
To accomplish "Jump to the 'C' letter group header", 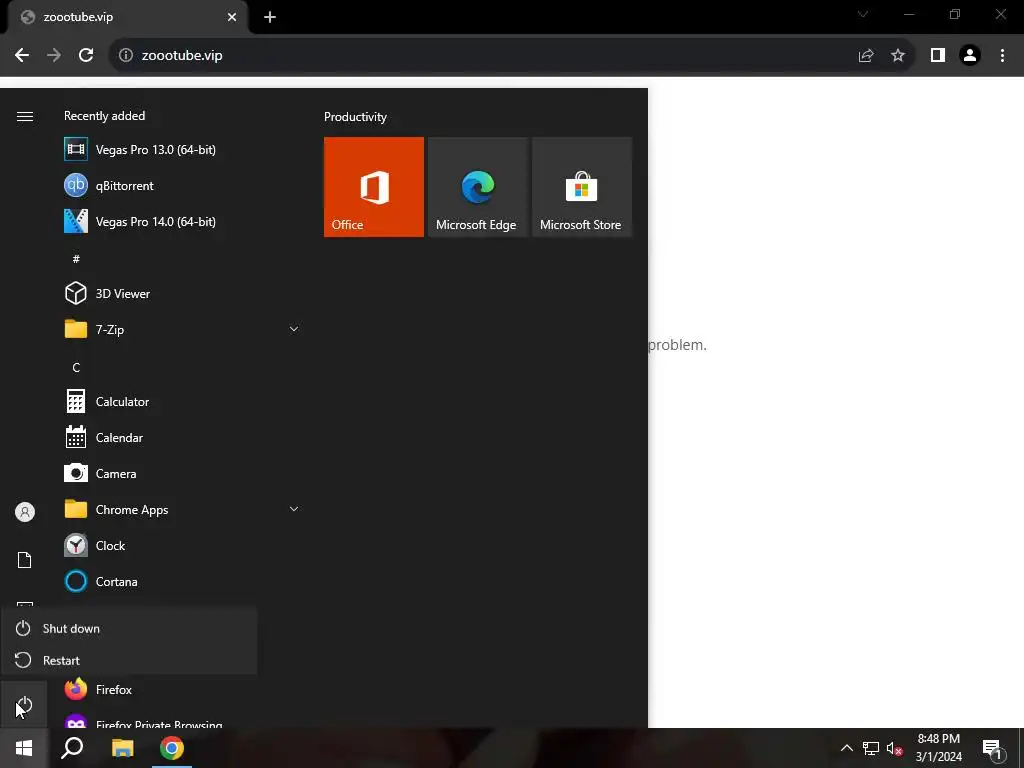I will [76, 368].
